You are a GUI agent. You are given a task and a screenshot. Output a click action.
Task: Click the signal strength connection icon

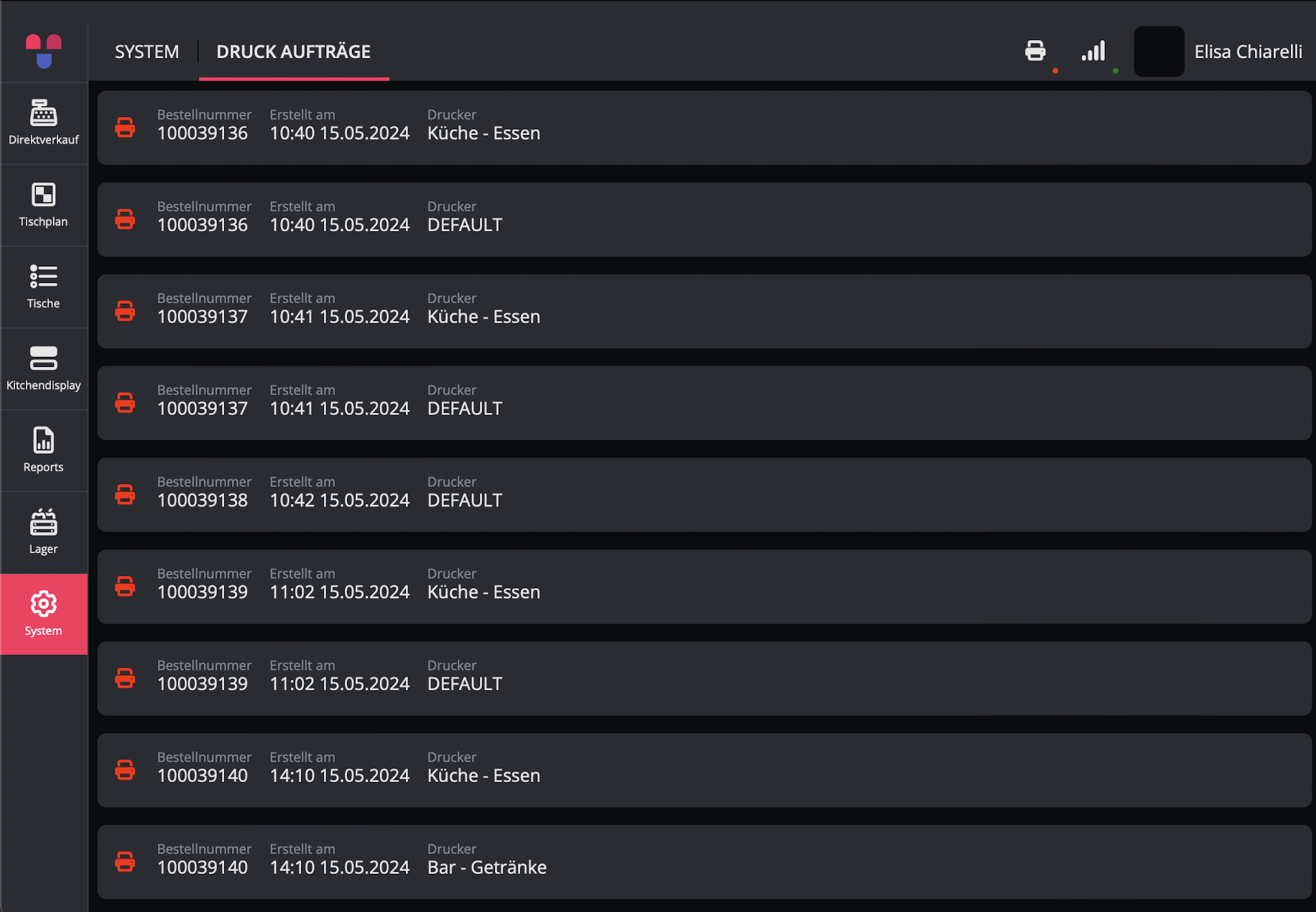[1093, 51]
